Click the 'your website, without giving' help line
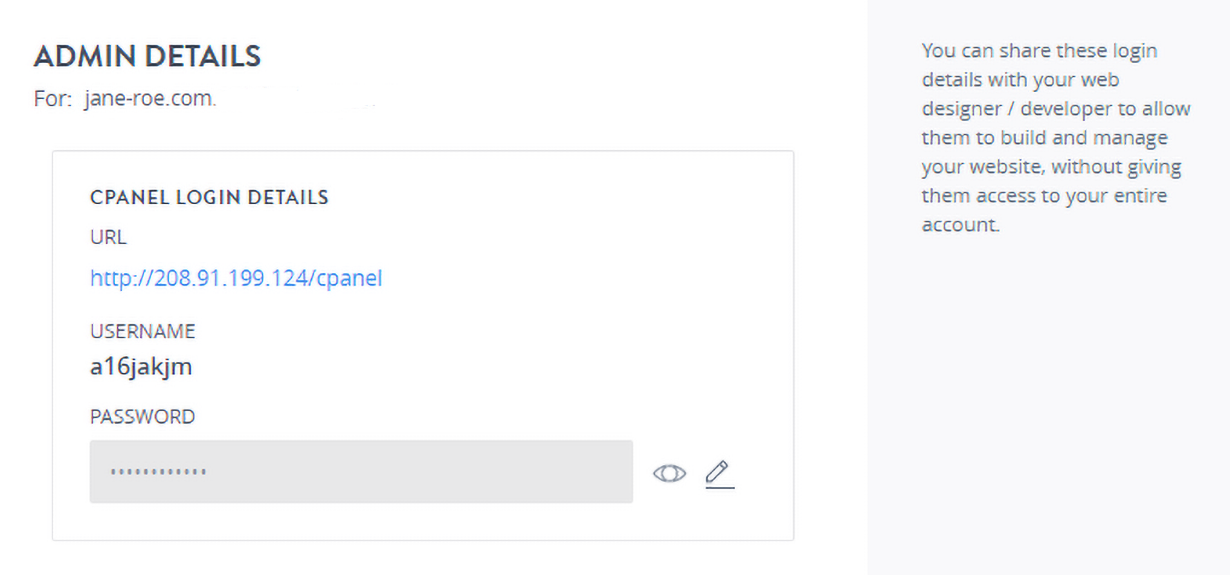Viewport: 1230px width, 575px height. click(1051, 166)
